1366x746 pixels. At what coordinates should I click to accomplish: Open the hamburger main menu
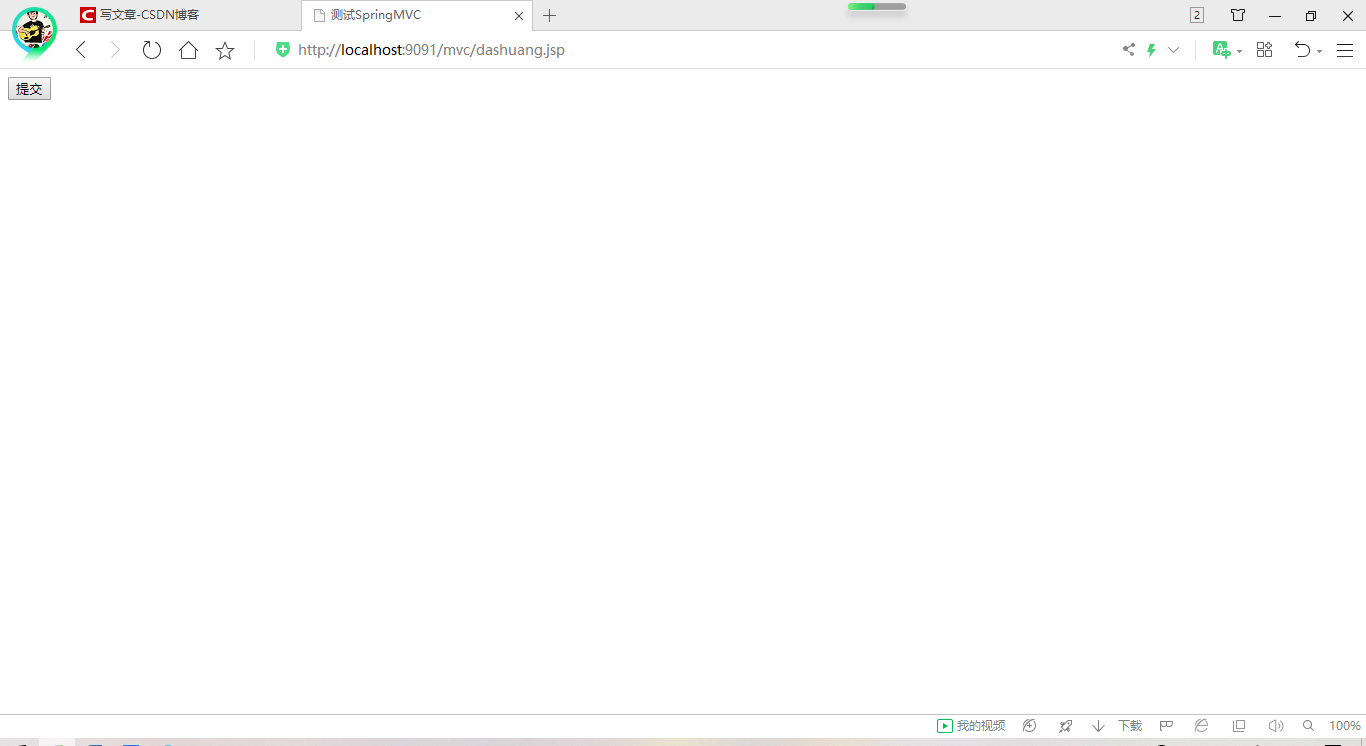[1345, 50]
